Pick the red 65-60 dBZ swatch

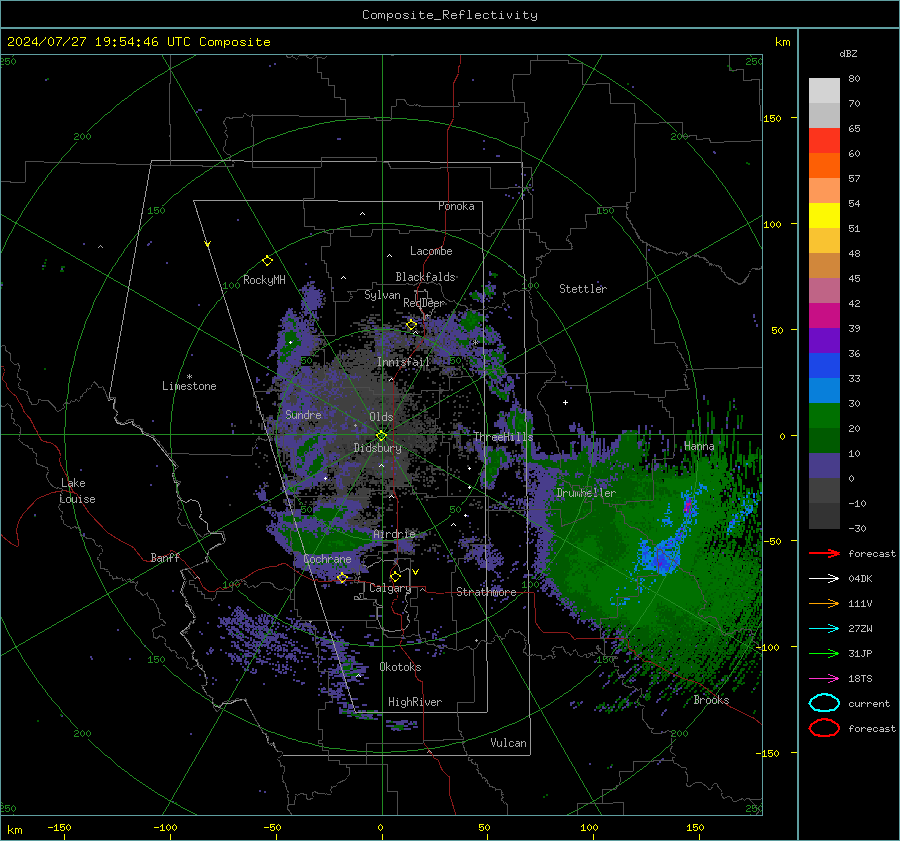[824, 140]
